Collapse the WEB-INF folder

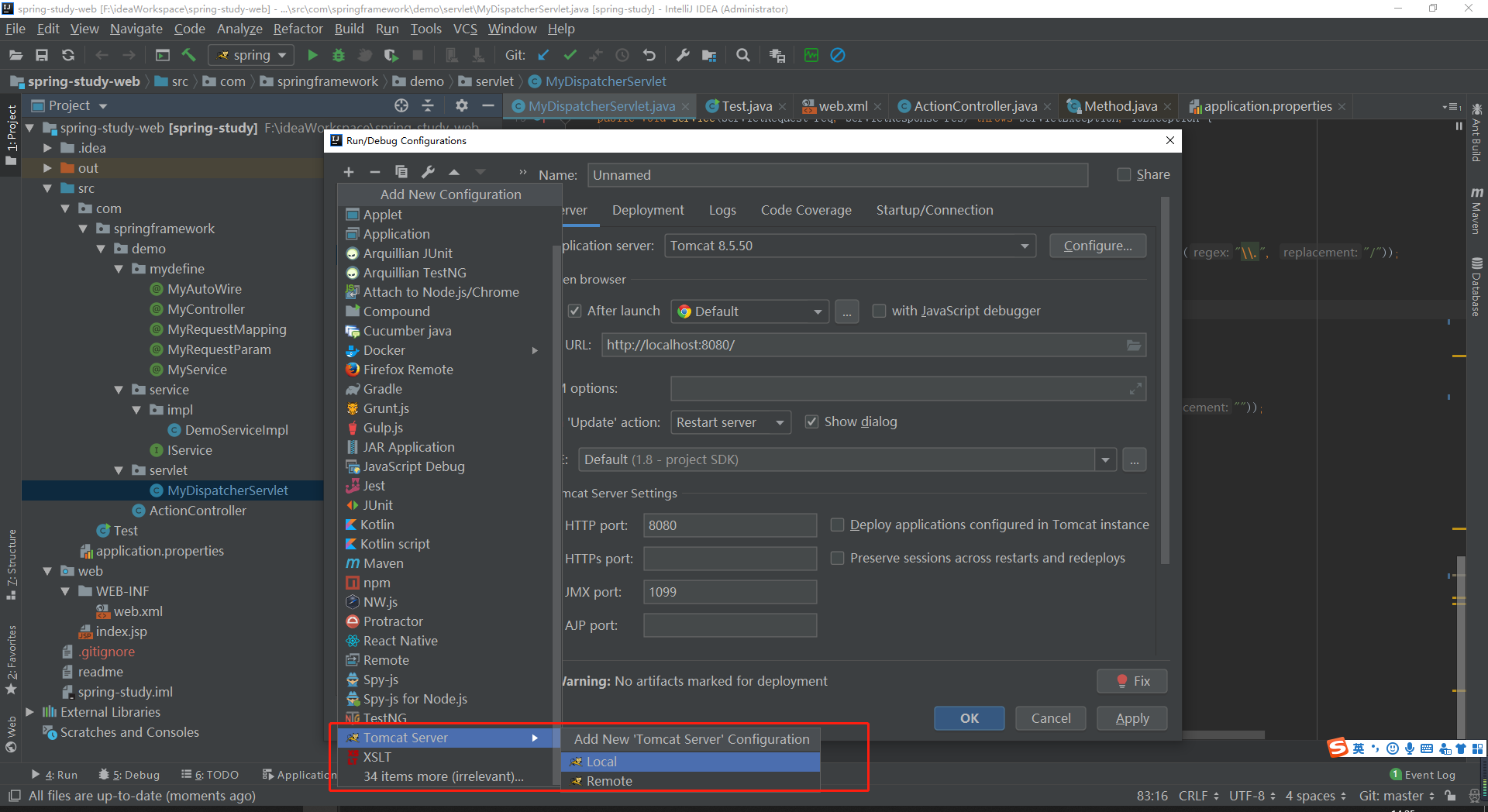(x=65, y=591)
